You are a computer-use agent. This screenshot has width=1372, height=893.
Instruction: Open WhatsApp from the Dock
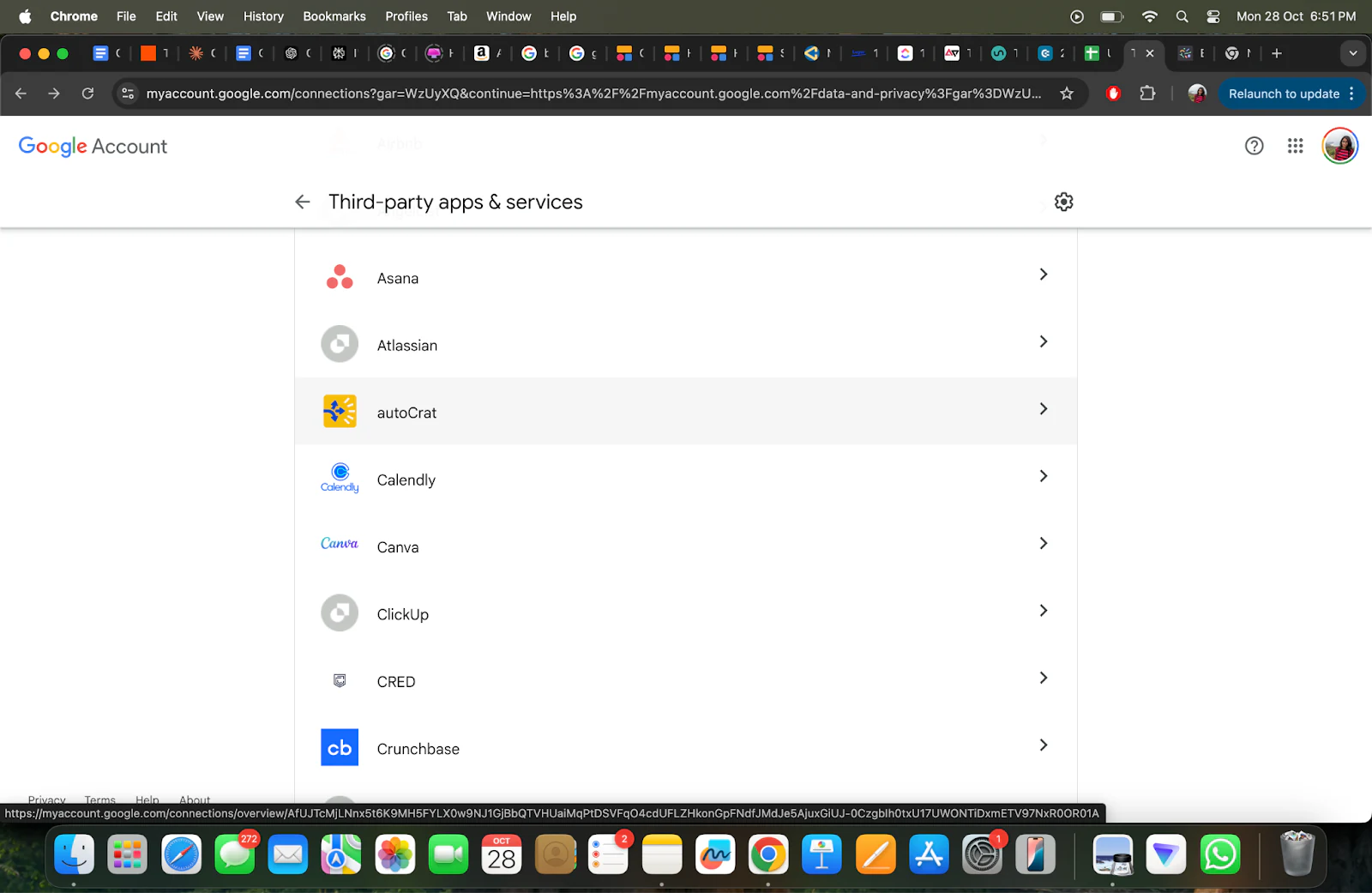tap(1219, 854)
